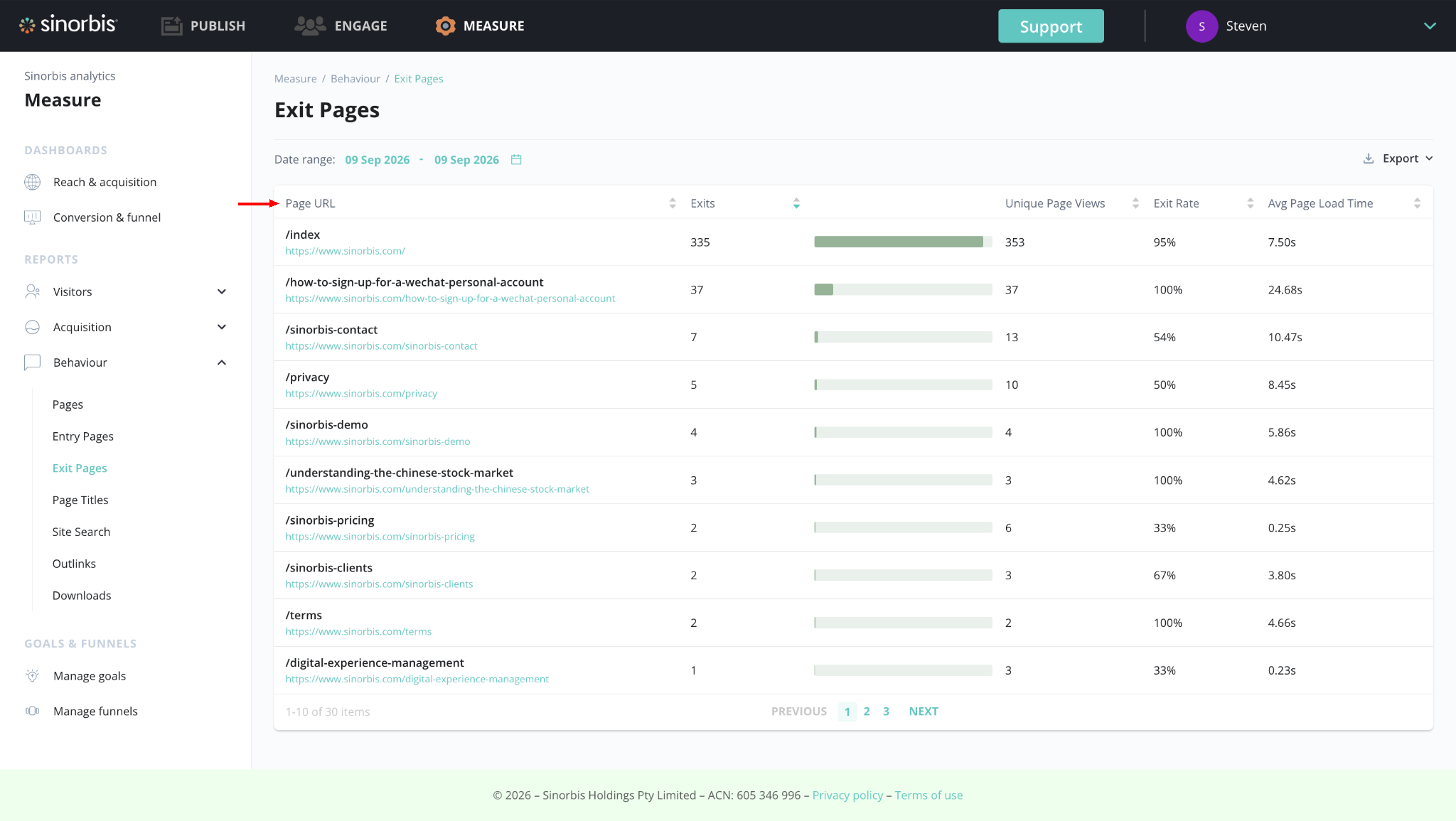The height and width of the screenshot is (821, 1456).
Task: Open the Privacy policy link
Action: coord(847,795)
